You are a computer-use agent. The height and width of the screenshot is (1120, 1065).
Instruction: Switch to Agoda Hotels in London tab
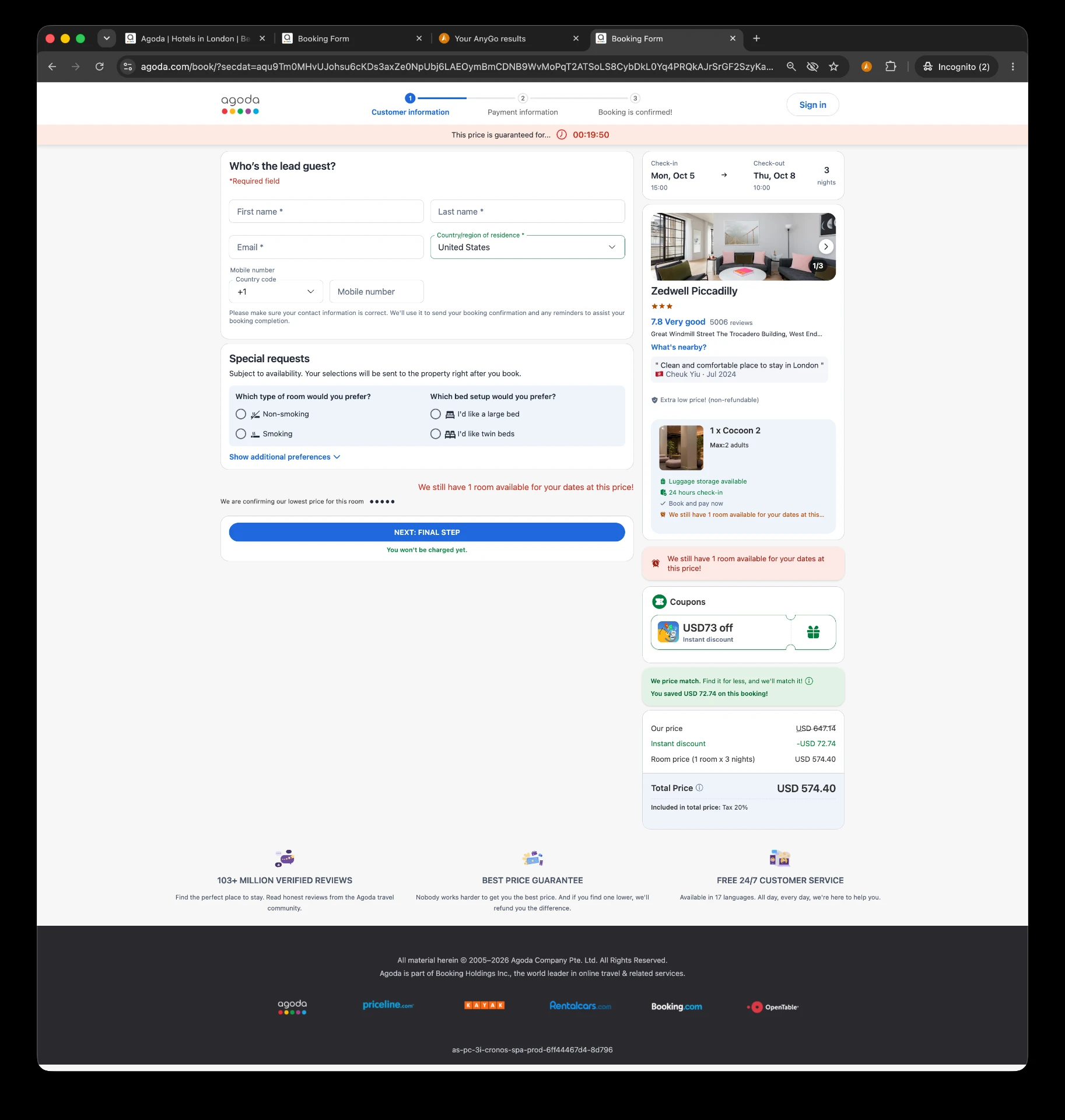coord(195,38)
